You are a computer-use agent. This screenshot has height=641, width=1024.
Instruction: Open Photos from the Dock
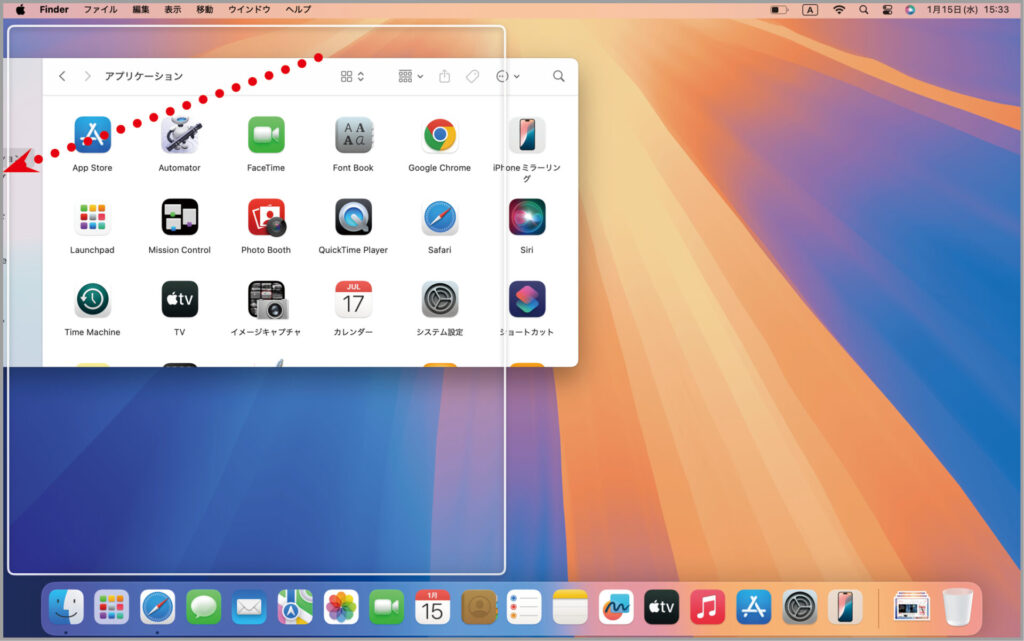341,607
